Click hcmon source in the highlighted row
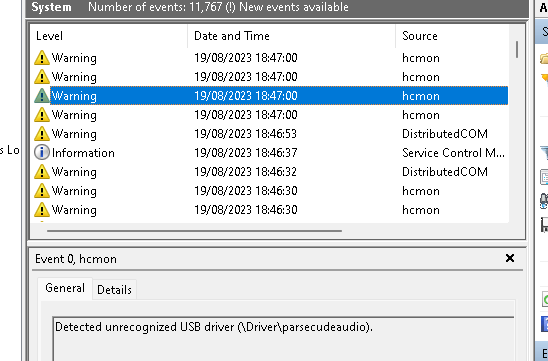 tap(421, 96)
